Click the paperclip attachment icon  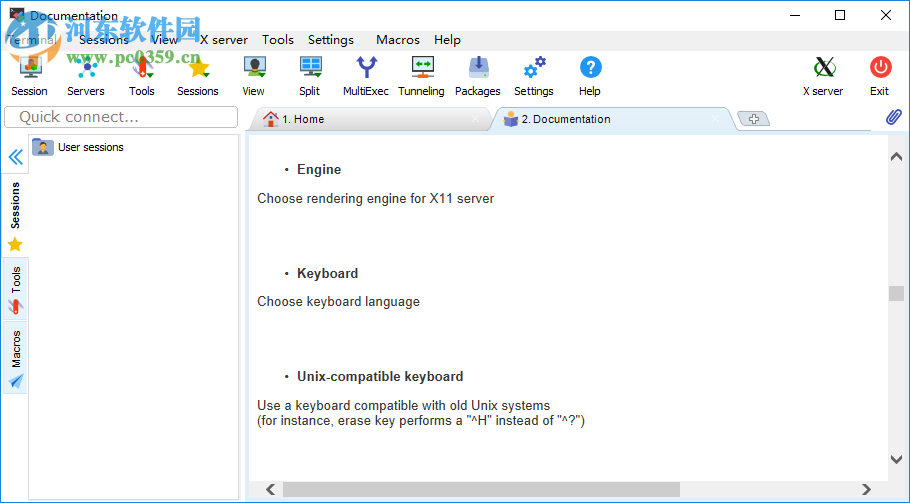(894, 117)
